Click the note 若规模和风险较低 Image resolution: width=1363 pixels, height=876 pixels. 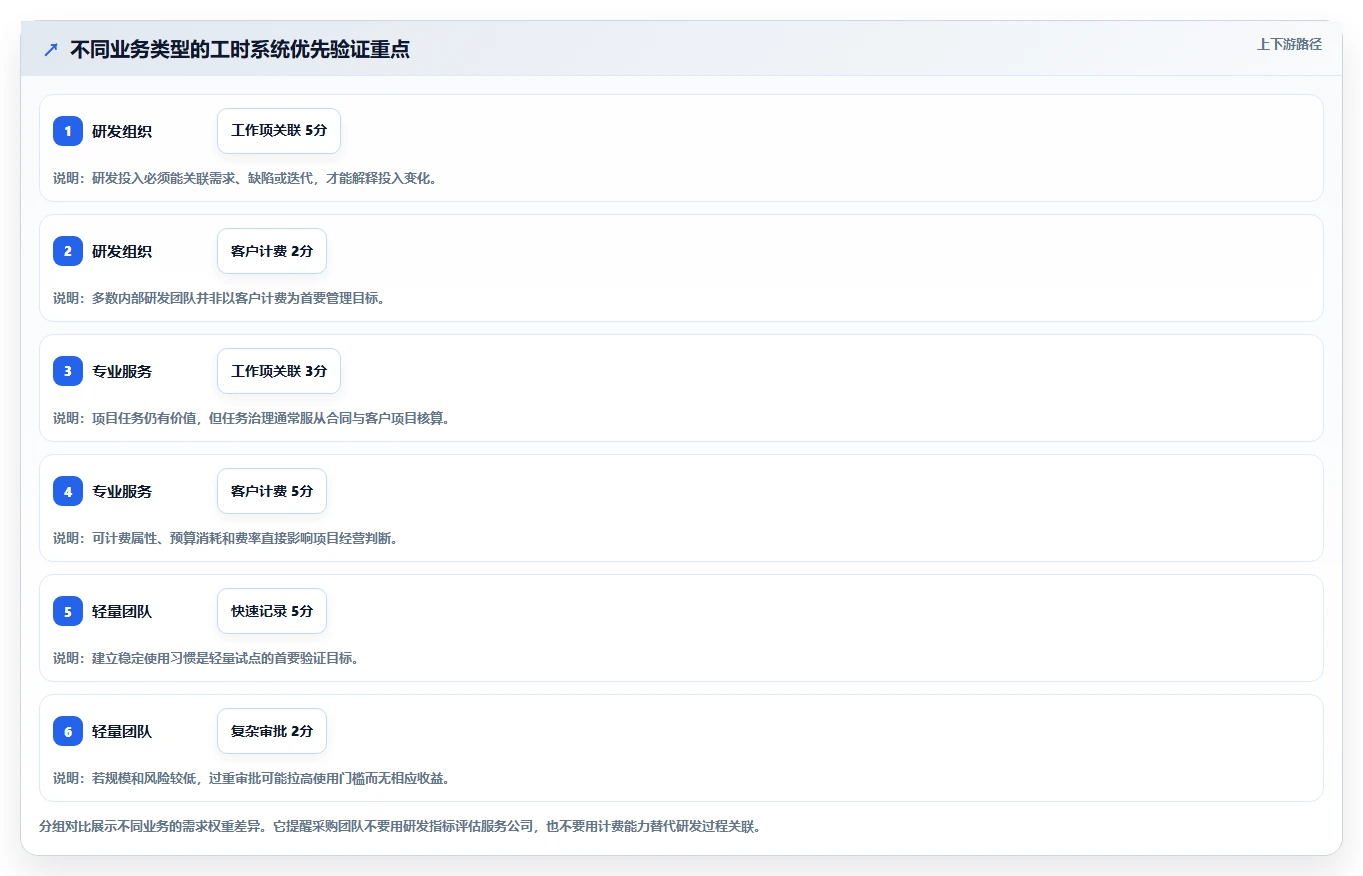click(251, 778)
